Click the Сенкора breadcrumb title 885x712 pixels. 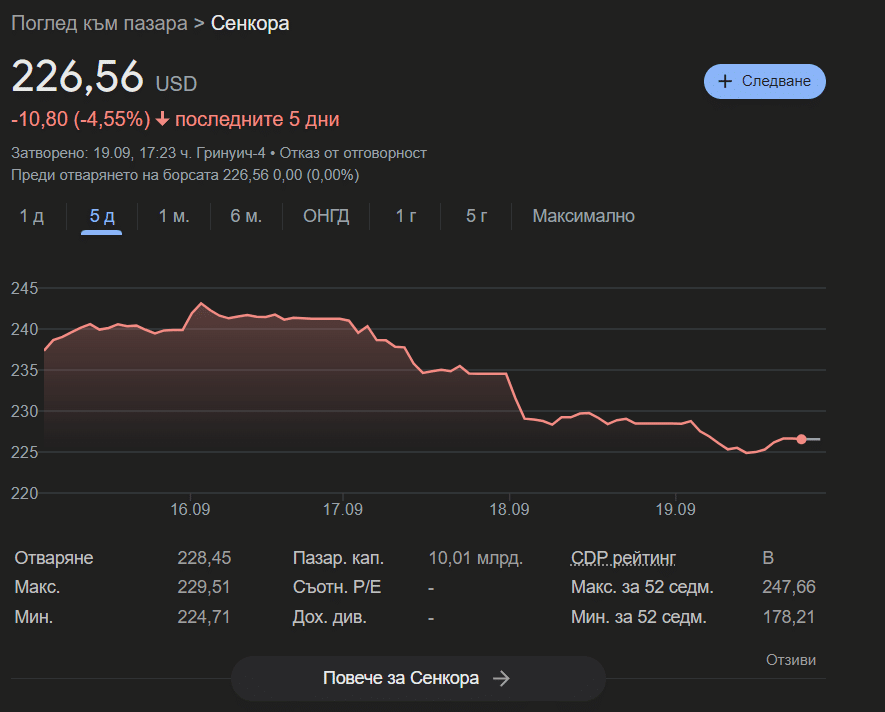[x=250, y=23]
